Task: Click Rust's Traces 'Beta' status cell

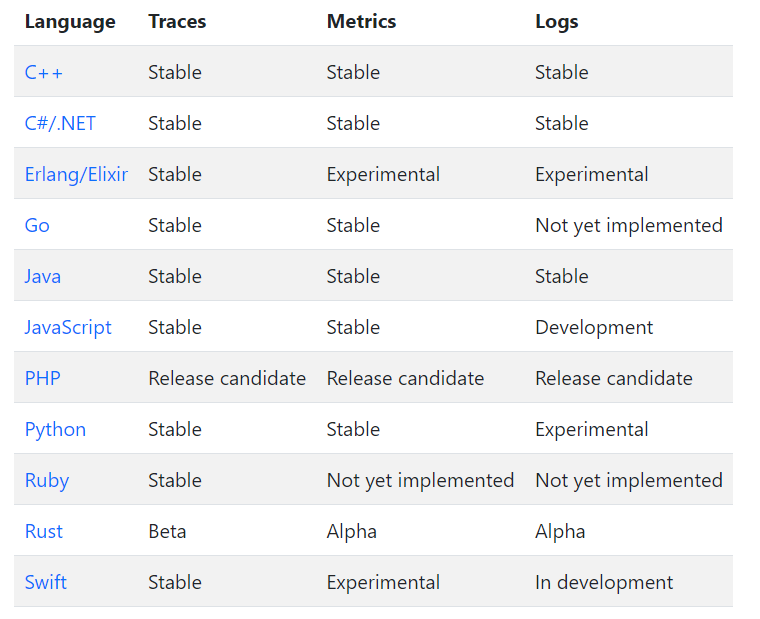Action: coord(167,531)
